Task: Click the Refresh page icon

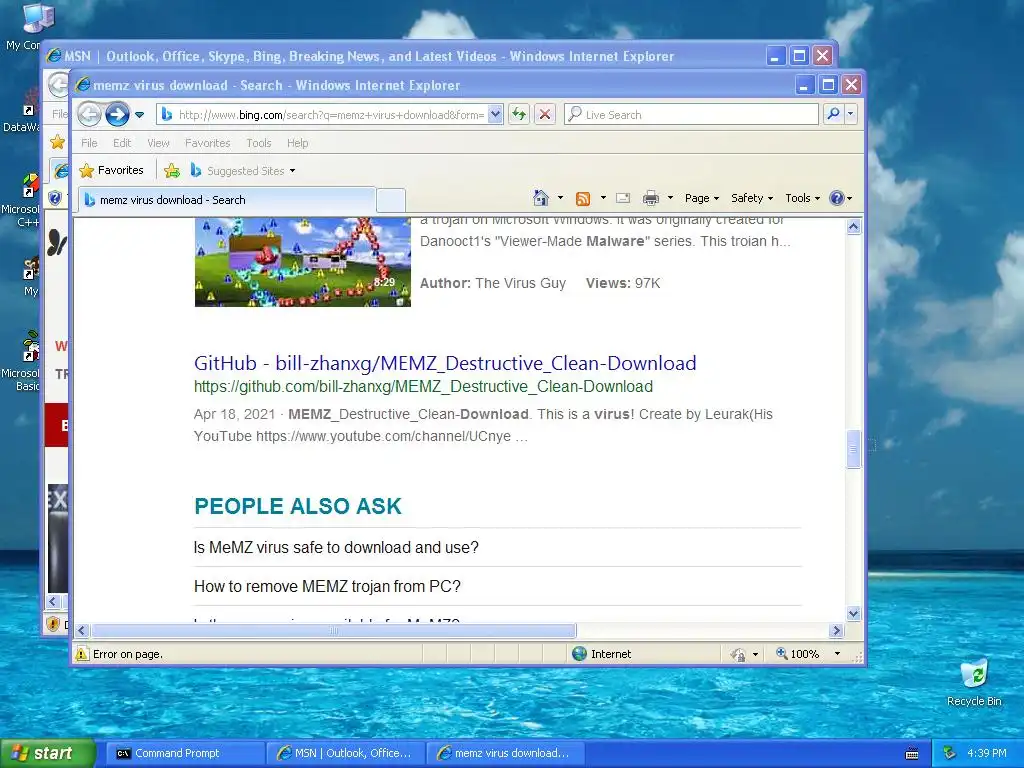Action: pyautogui.click(x=519, y=115)
